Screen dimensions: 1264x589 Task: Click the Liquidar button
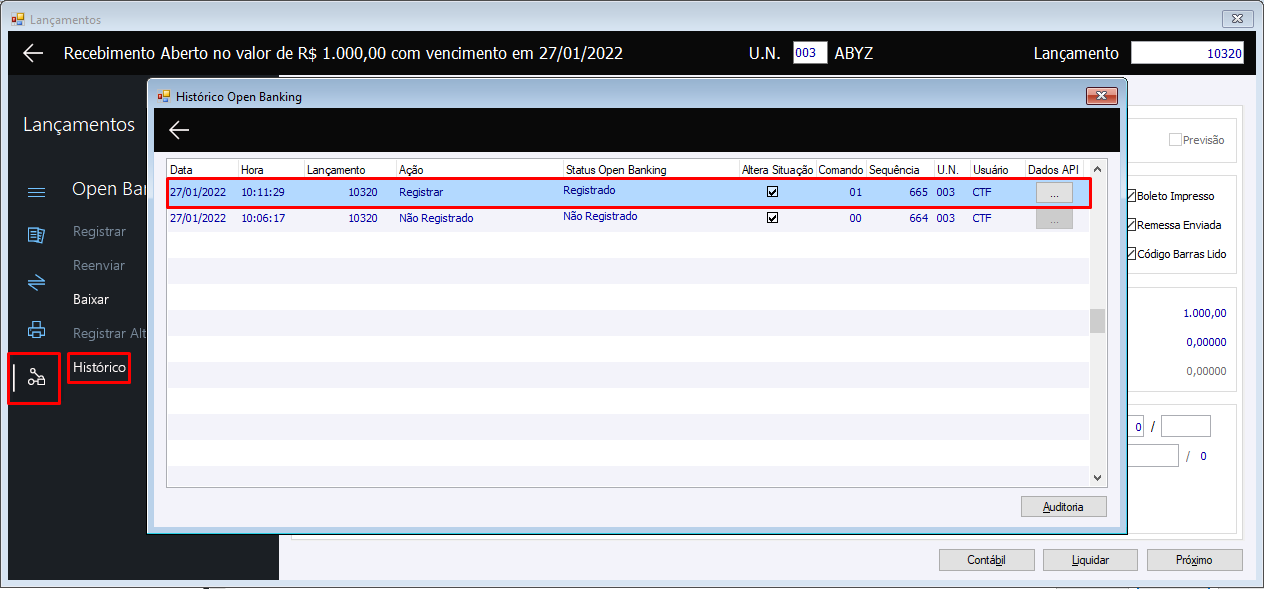pos(1090,560)
